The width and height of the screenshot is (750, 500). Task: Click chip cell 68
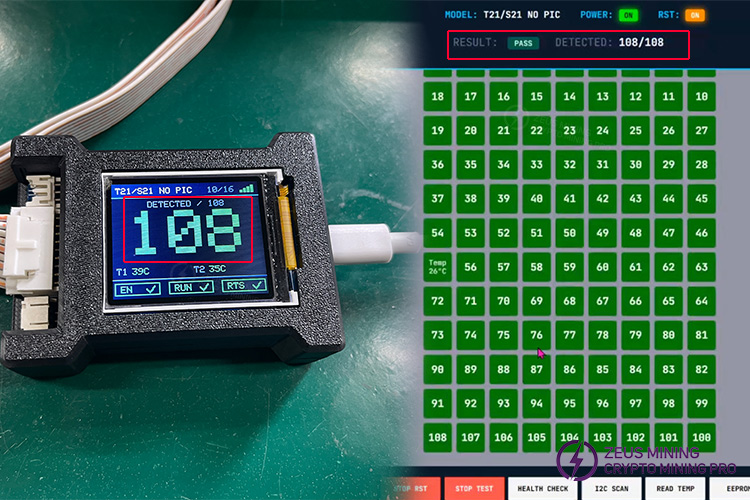point(569,301)
